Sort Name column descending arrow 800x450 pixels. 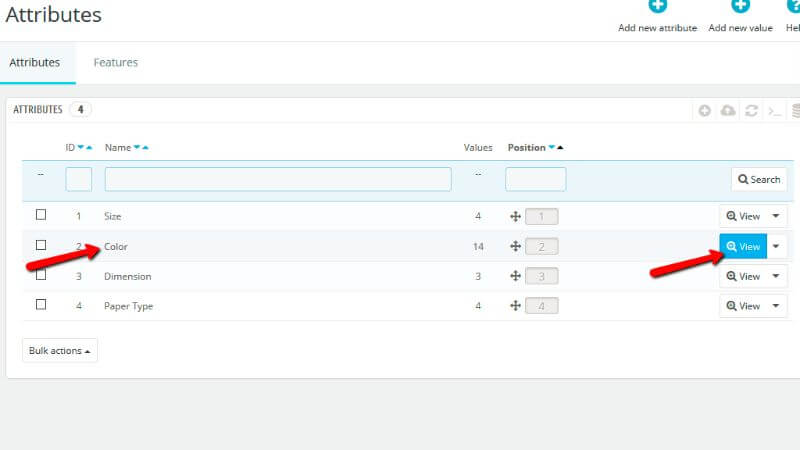pos(137,147)
